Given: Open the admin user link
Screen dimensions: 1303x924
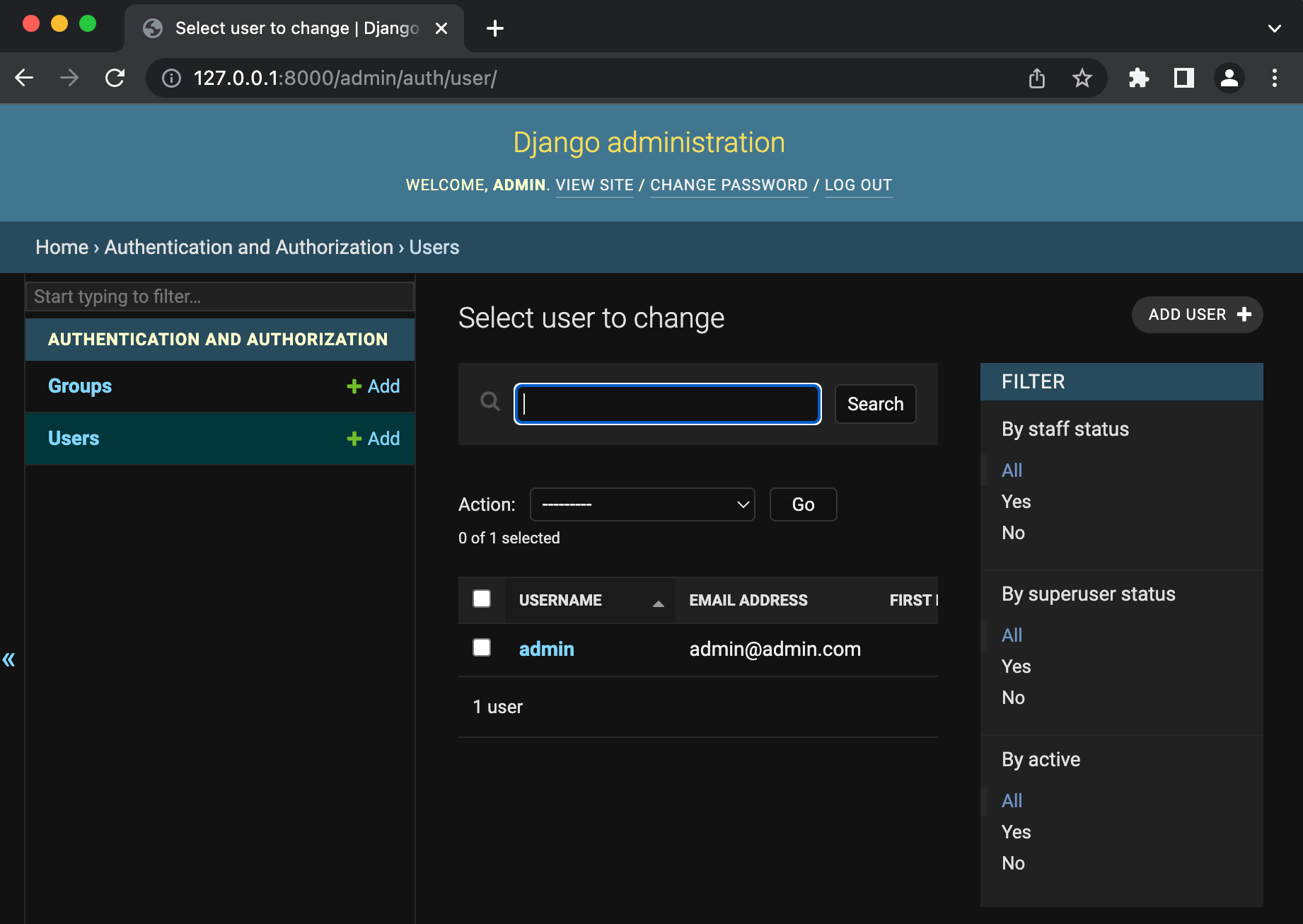Looking at the screenshot, I should (x=547, y=649).
